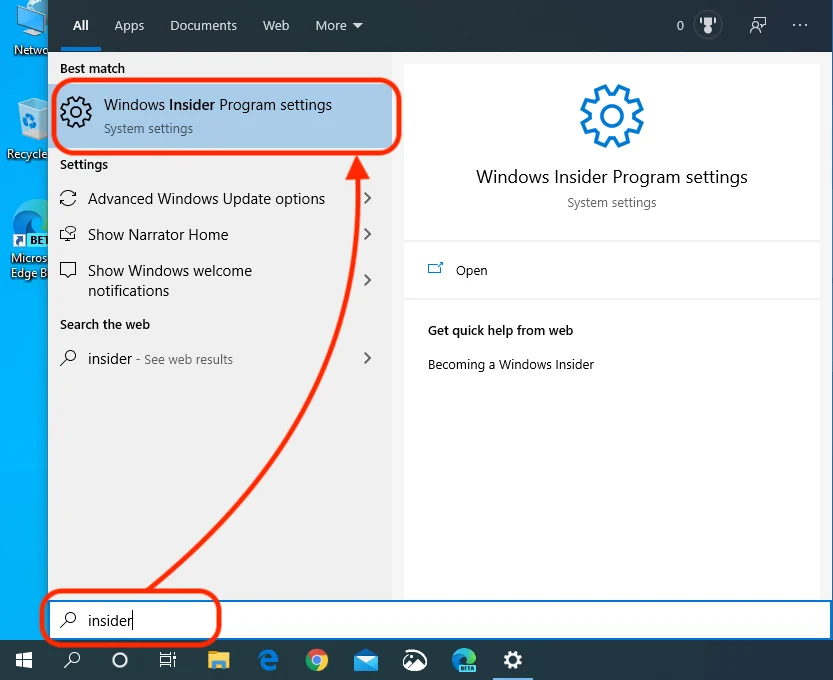Viewport: 833px width, 680px height.
Task: Launch Edge Beta from taskbar
Action: click(x=464, y=660)
